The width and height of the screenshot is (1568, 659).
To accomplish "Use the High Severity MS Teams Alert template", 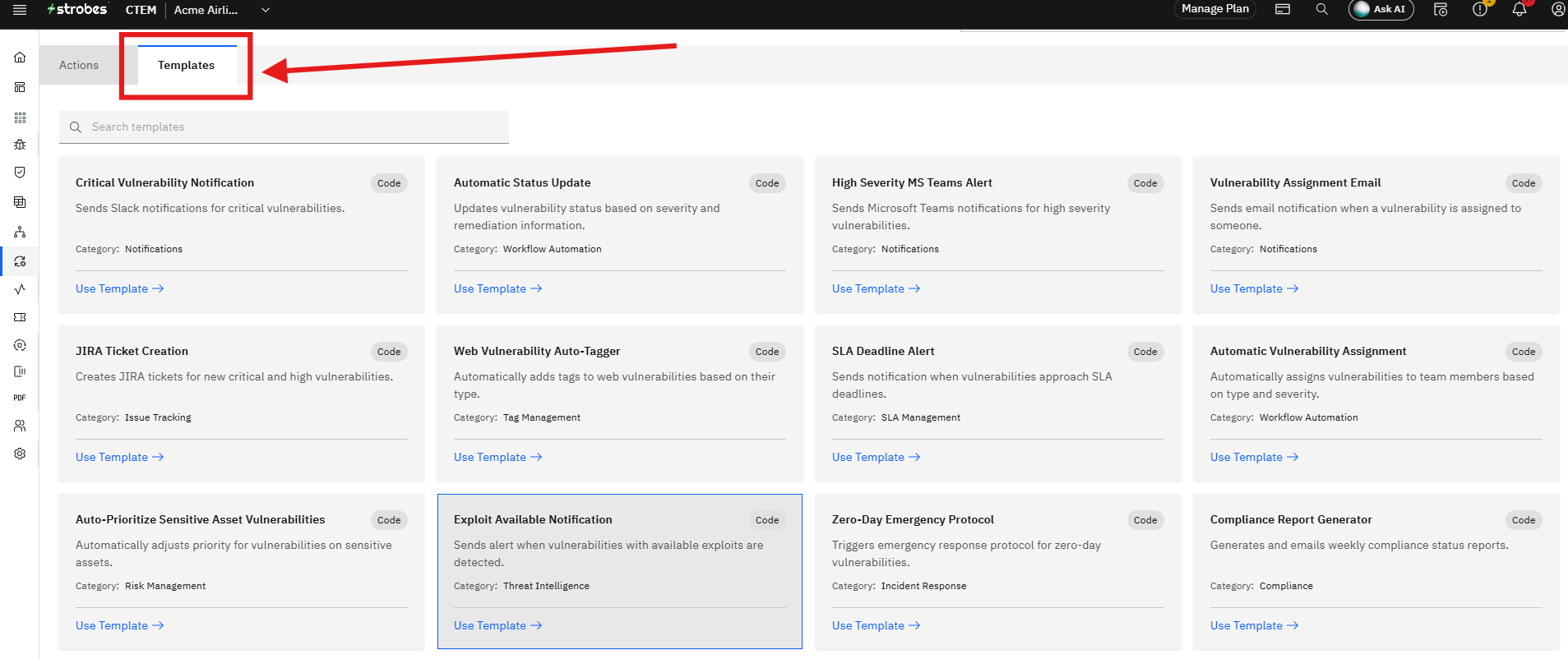I will 877,288.
